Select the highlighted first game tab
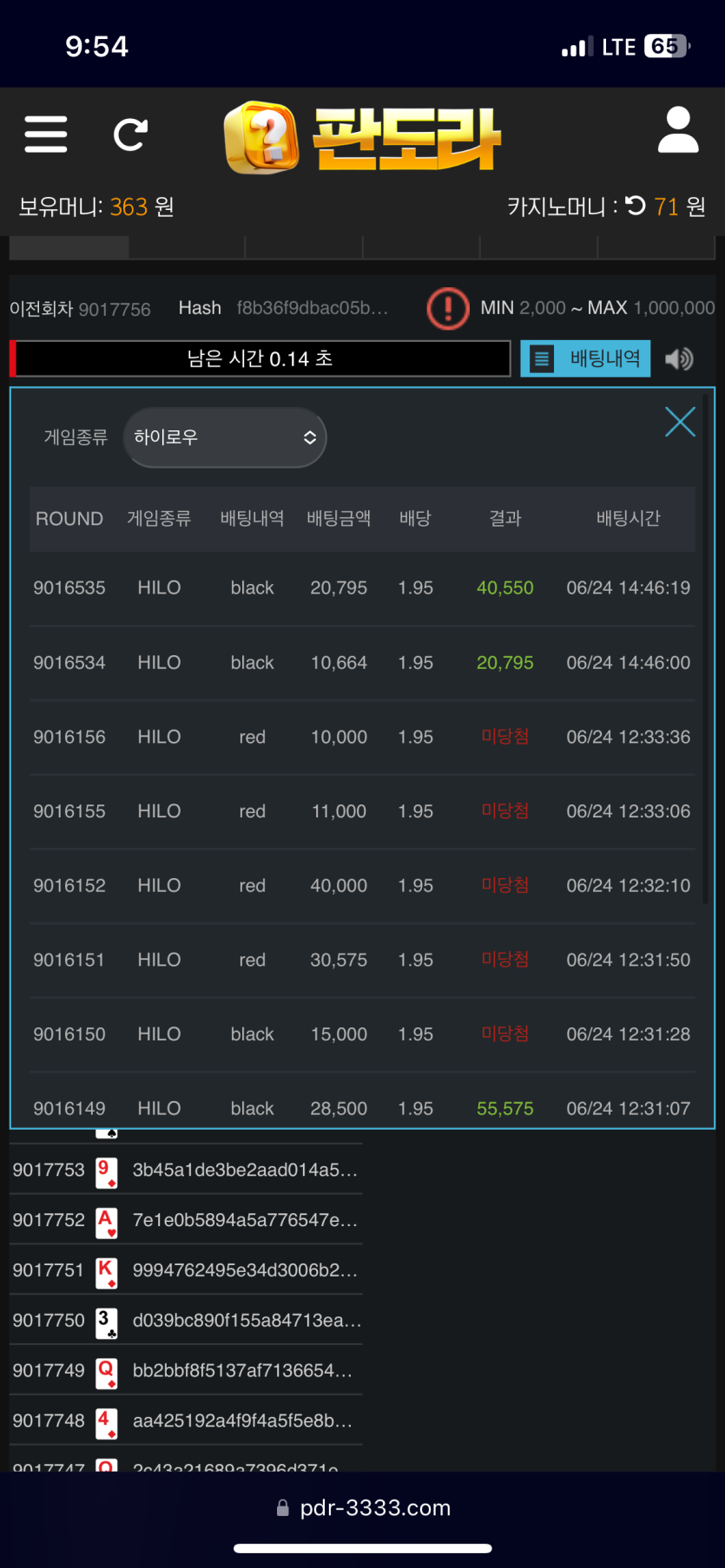Viewport: 725px width, 1568px height. pyautogui.click(x=69, y=247)
